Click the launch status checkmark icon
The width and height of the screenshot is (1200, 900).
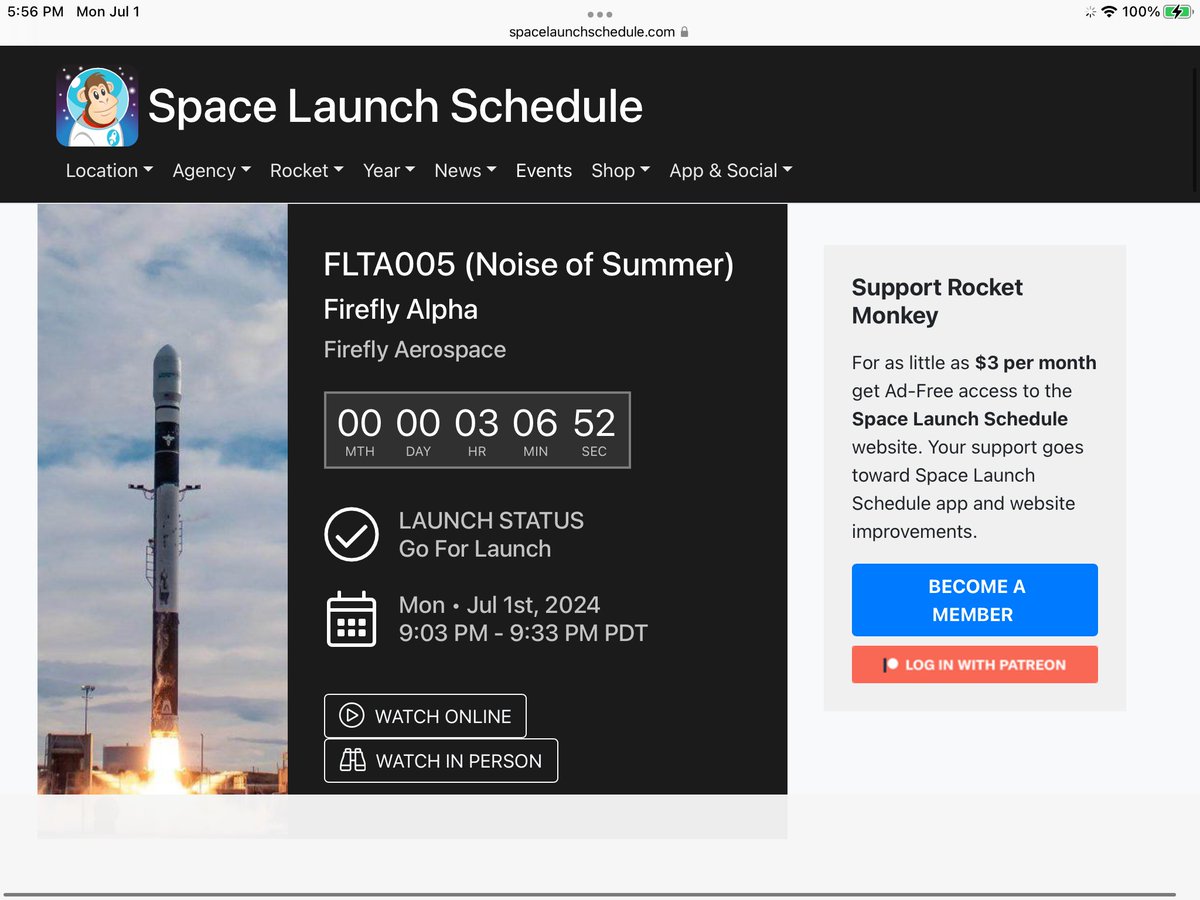click(x=351, y=535)
